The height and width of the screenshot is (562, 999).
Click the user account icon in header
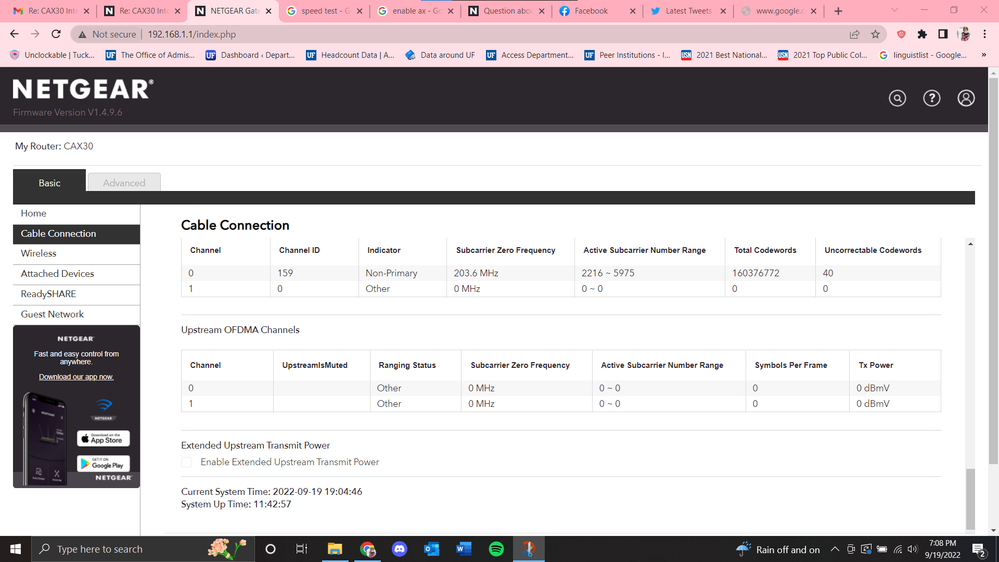point(965,98)
